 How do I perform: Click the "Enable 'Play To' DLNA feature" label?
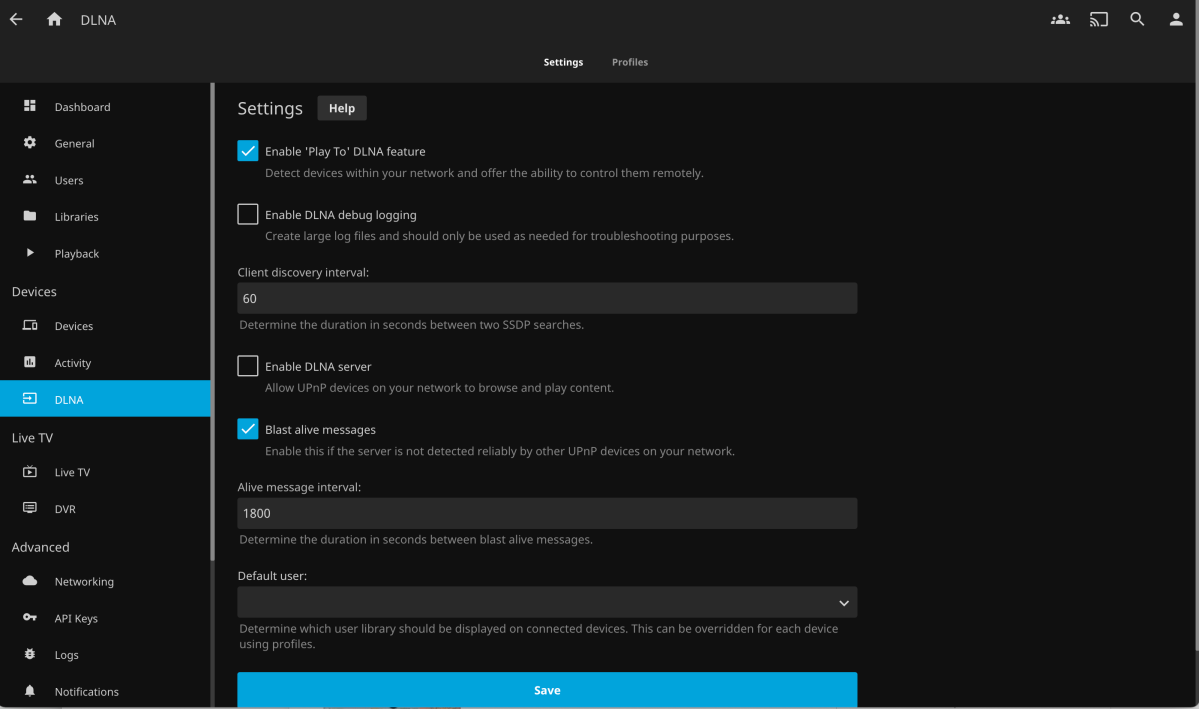[x=345, y=151]
